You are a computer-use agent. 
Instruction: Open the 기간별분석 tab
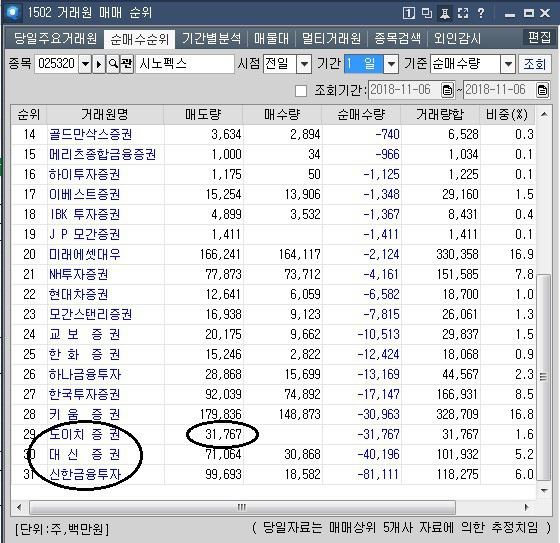click(211, 38)
